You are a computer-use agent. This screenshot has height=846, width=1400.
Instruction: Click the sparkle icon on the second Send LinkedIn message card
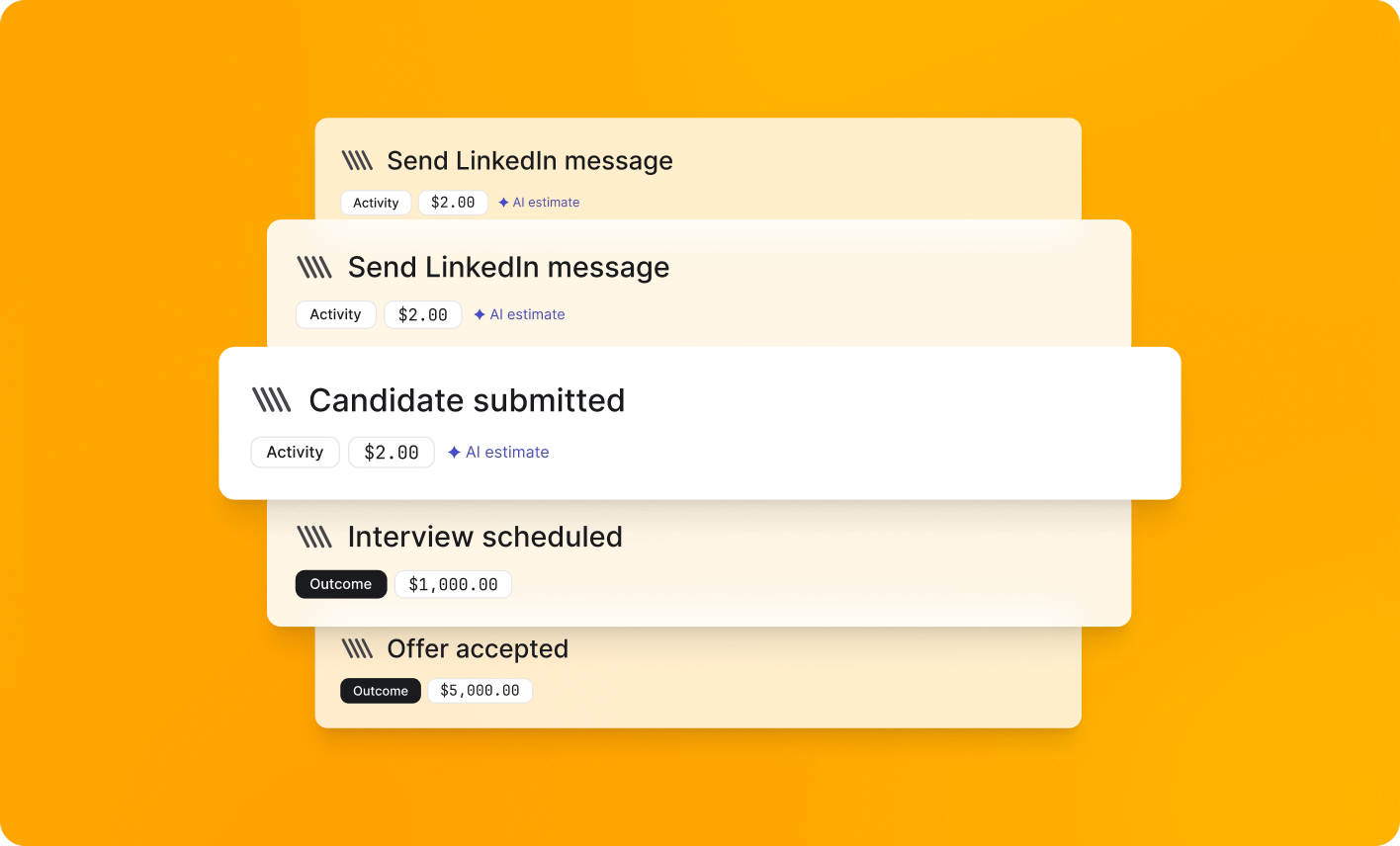(x=480, y=314)
